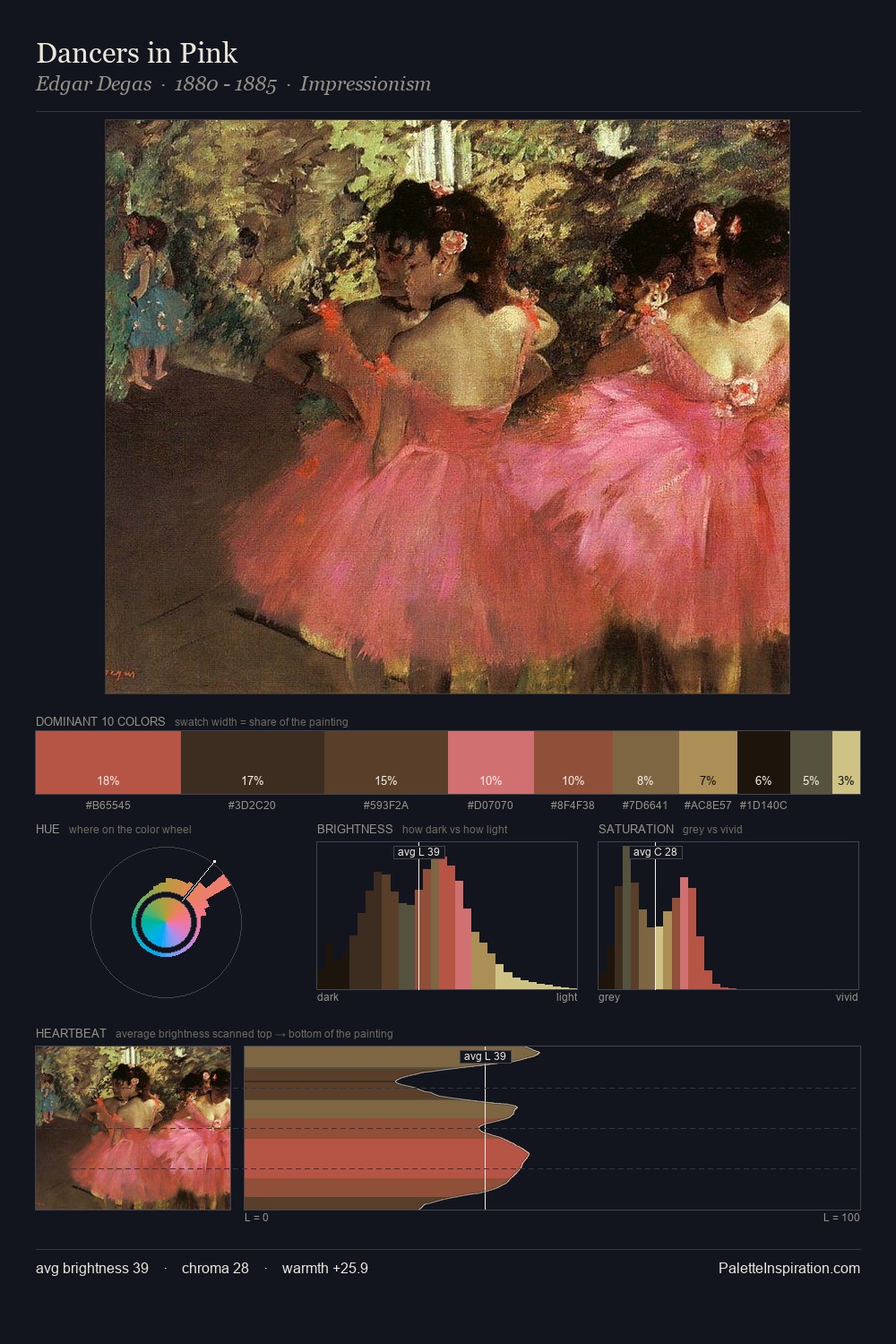Click 'how dark vs how light' caption
This screenshot has height=1344, width=896.
454,830
